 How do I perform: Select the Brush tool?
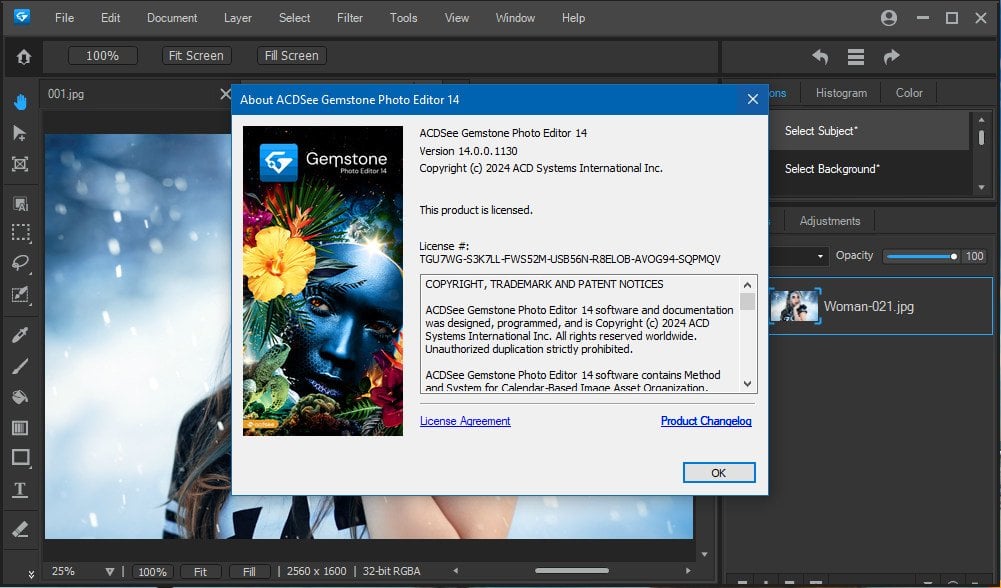click(x=20, y=365)
